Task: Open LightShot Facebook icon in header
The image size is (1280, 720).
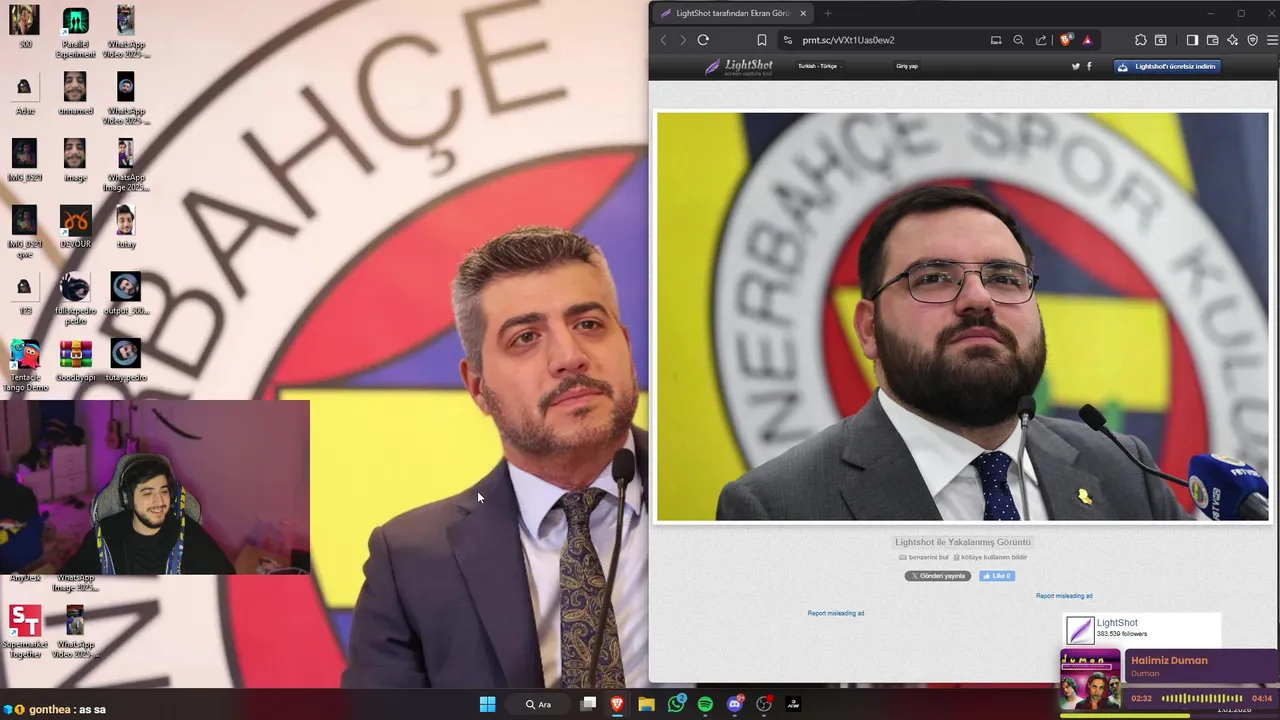Action: click(x=1089, y=66)
